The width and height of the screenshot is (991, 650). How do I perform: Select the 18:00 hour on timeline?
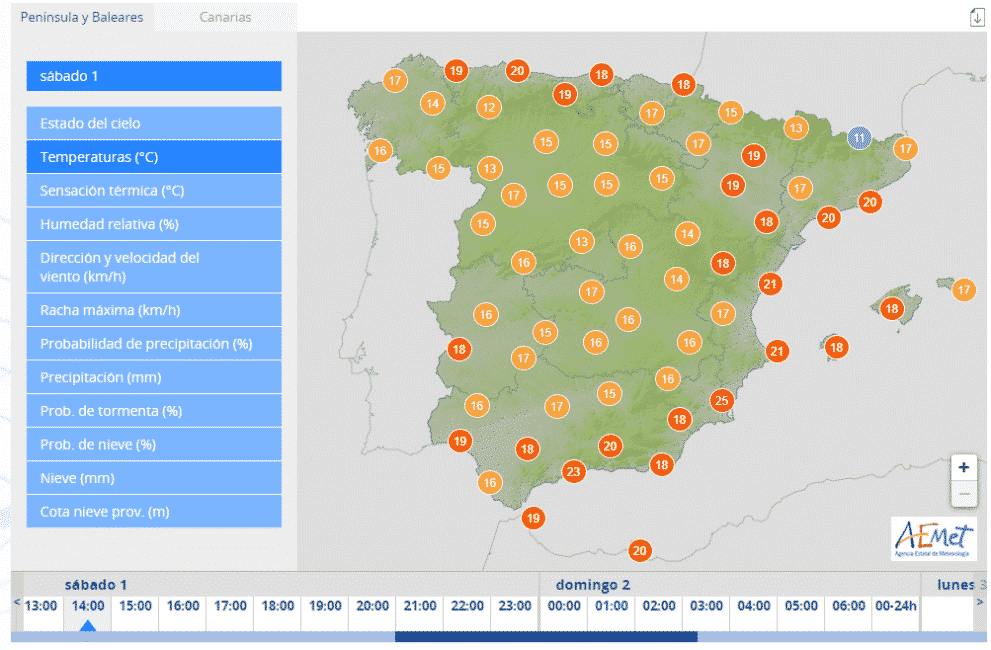(x=277, y=606)
